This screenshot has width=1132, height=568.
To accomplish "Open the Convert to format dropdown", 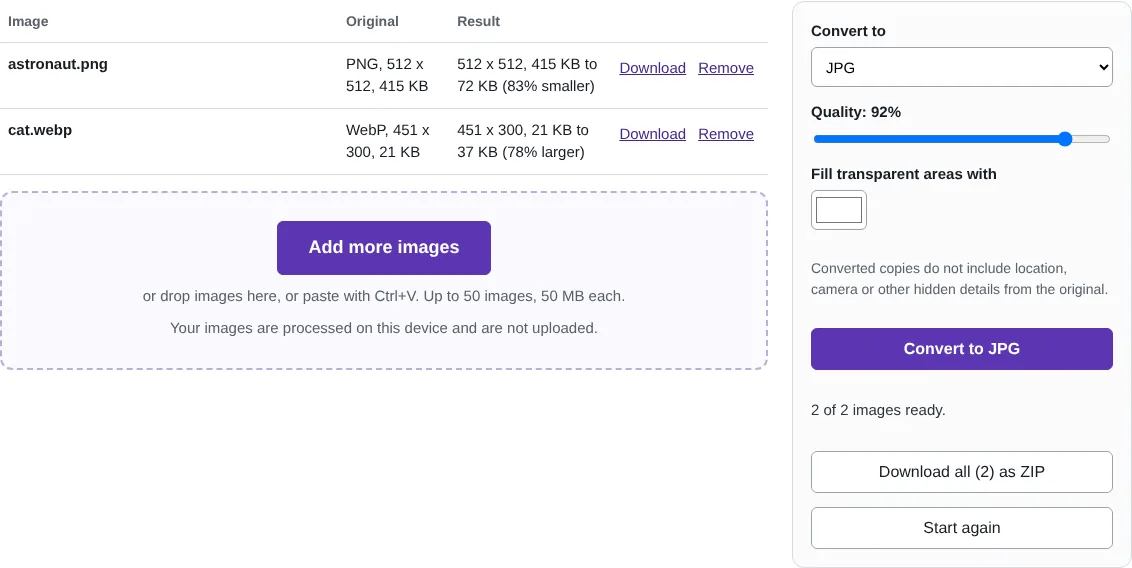I will point(962,67).
